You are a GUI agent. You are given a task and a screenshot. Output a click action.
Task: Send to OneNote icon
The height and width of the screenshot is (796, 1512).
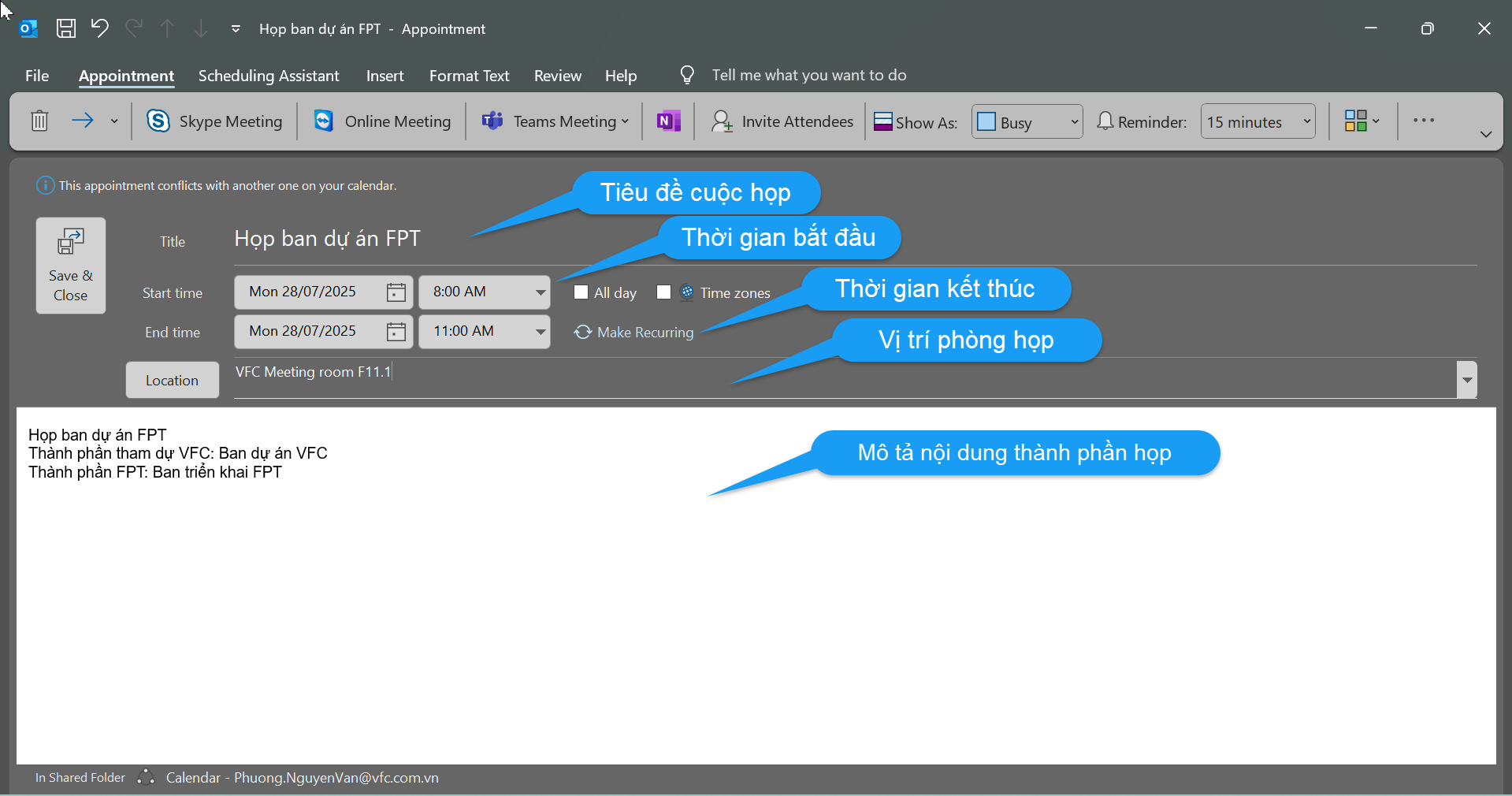coord(668,121)
